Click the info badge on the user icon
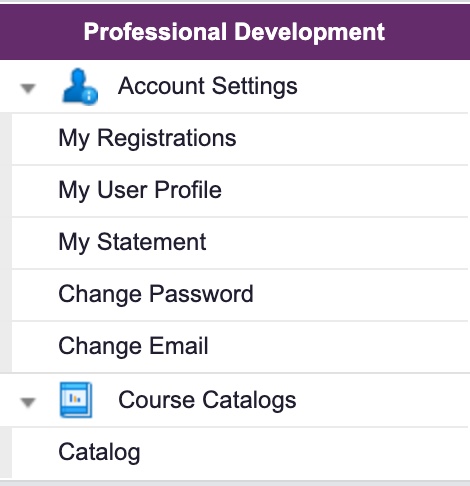470x486 pixels. 89,96
